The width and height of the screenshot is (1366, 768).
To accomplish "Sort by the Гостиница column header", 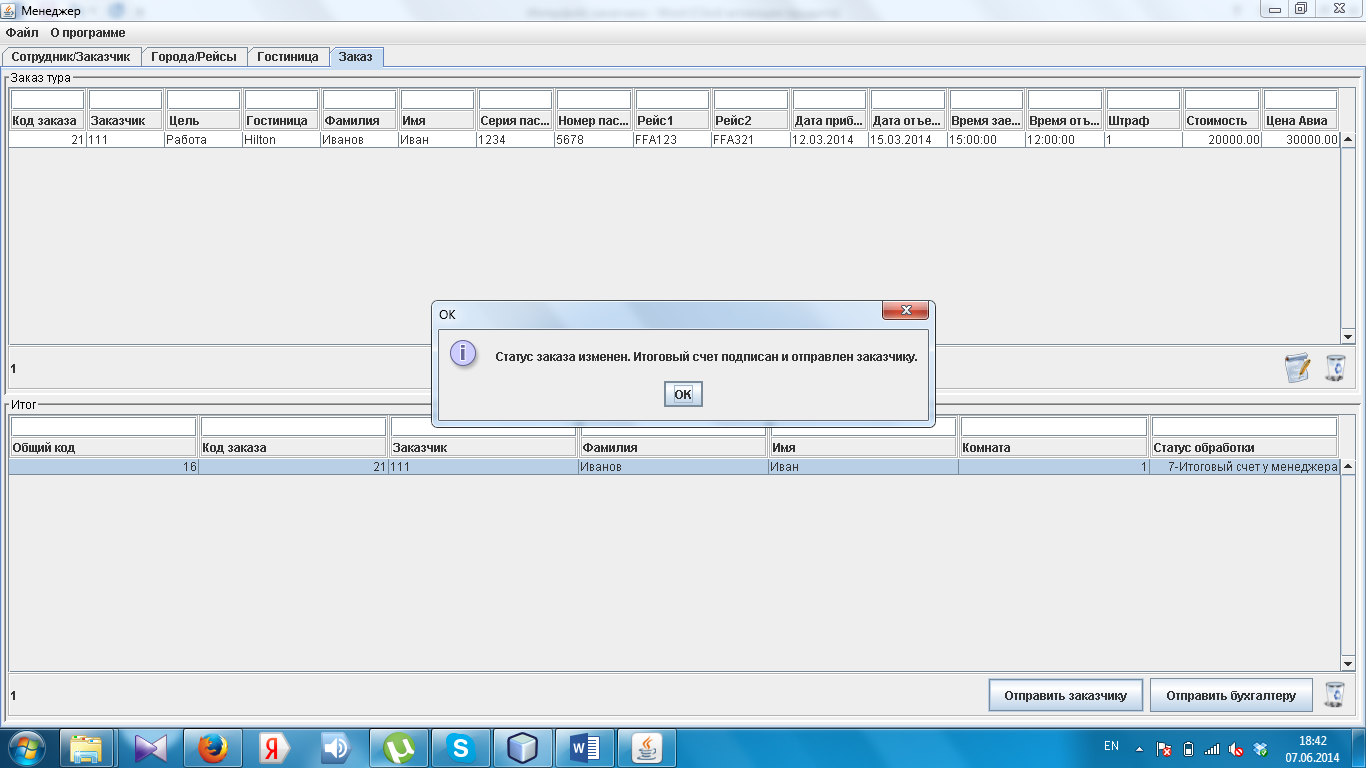I will [282, 120].
